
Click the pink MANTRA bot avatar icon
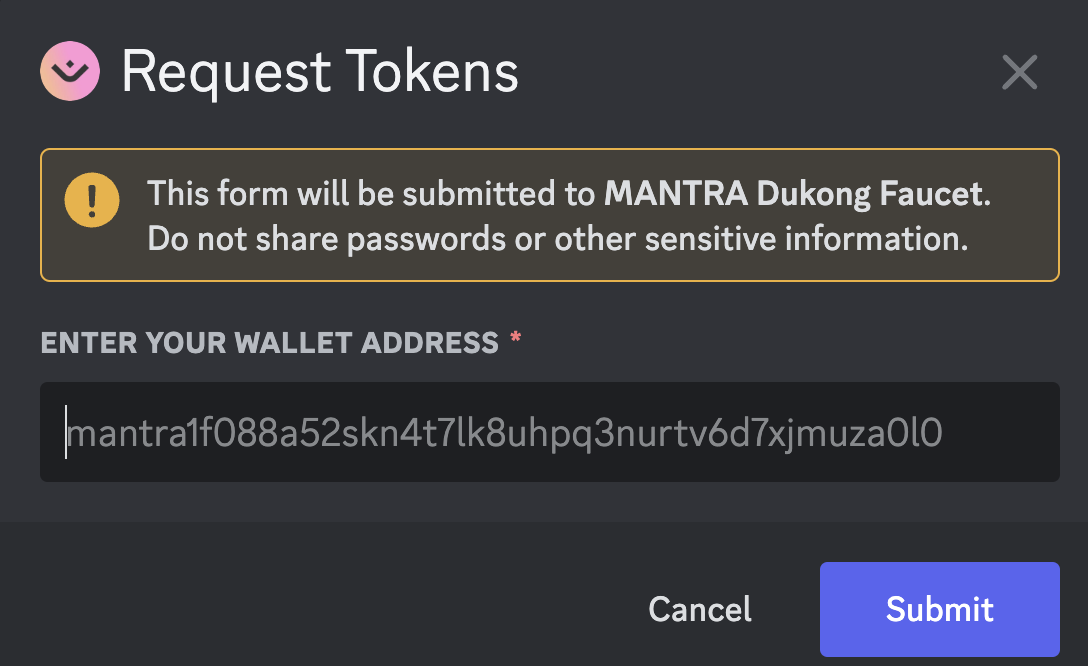point(70,72)
